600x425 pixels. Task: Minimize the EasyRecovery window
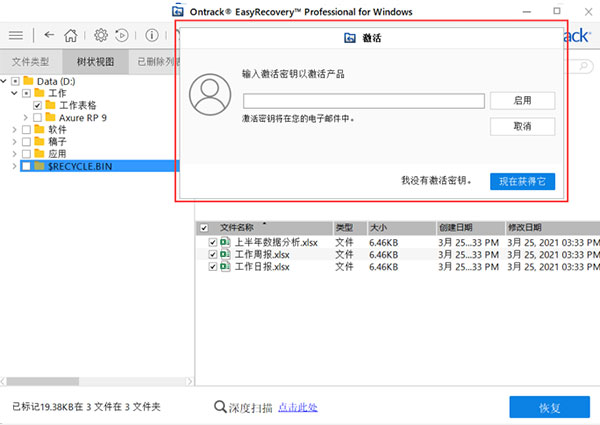coord(527,11)
